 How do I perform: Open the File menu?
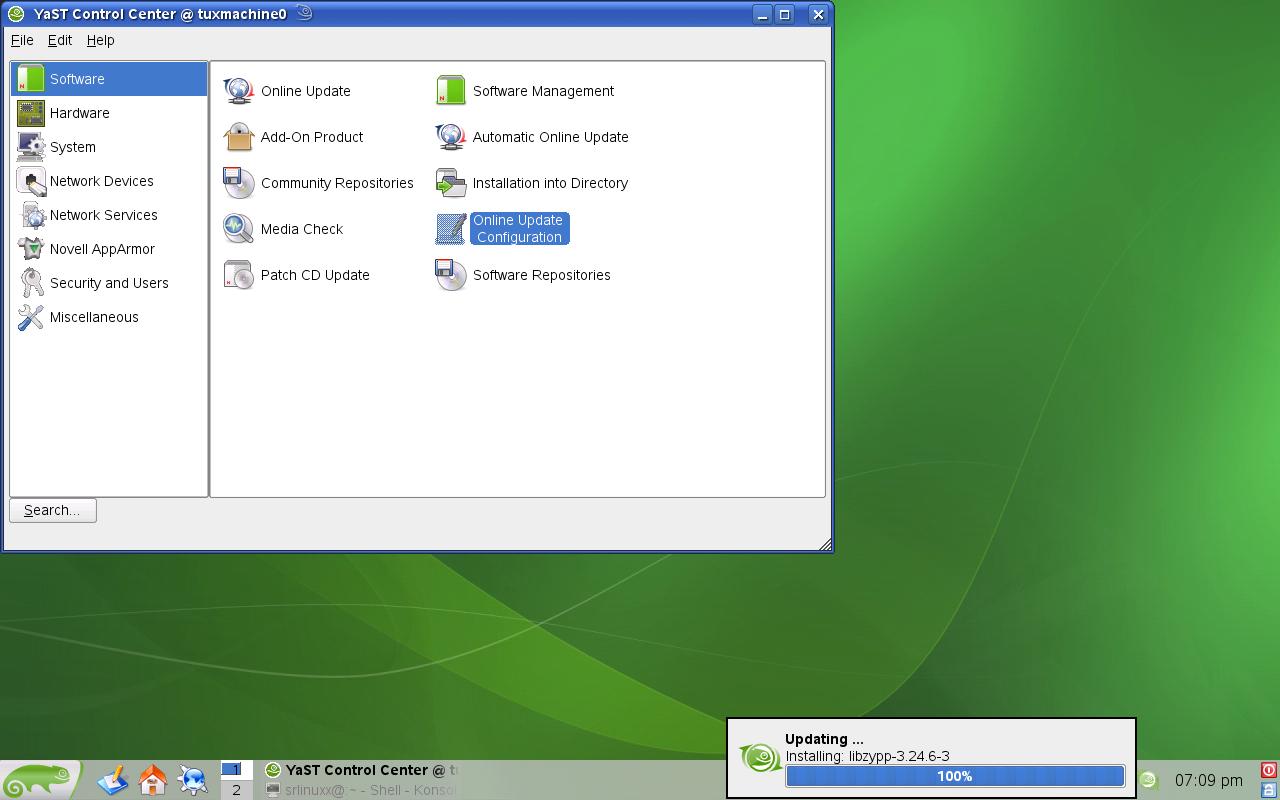coord(22,40)
